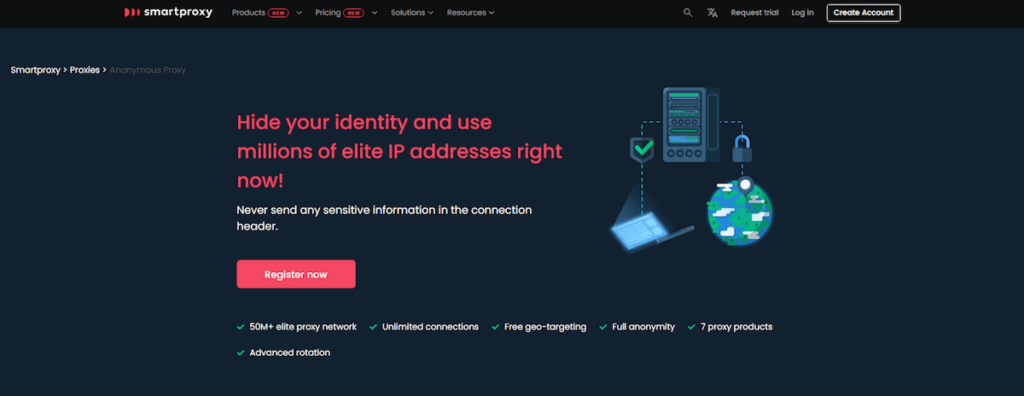Click the Never send any sensitive information text

pos(384,218)
